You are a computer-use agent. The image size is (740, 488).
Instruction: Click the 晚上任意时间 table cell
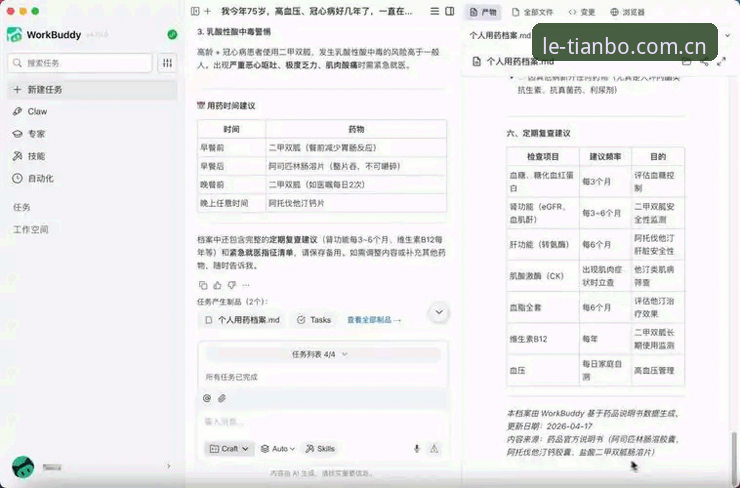[x=232, y=203]
